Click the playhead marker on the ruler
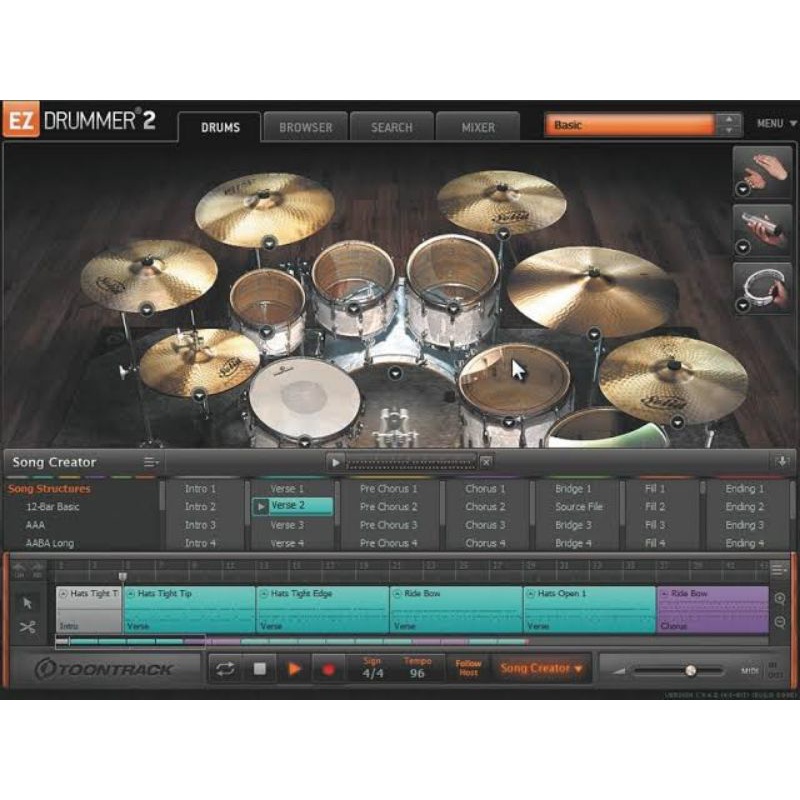The height and width of the screenshot is (800, 800). [x=122, y=576]
